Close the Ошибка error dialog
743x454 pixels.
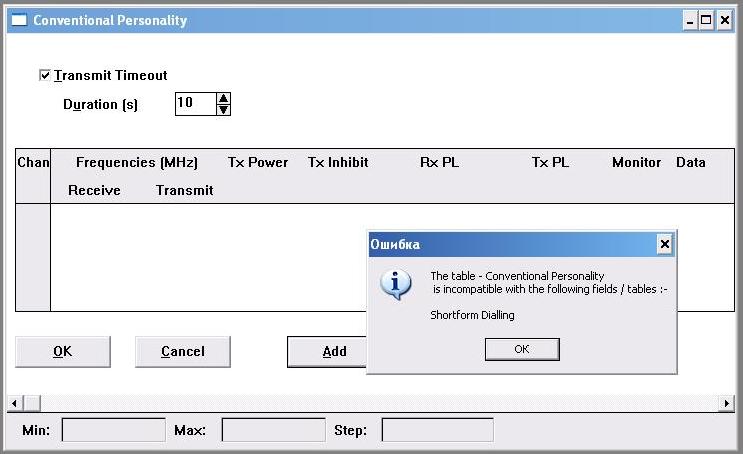tap(664, 244)
